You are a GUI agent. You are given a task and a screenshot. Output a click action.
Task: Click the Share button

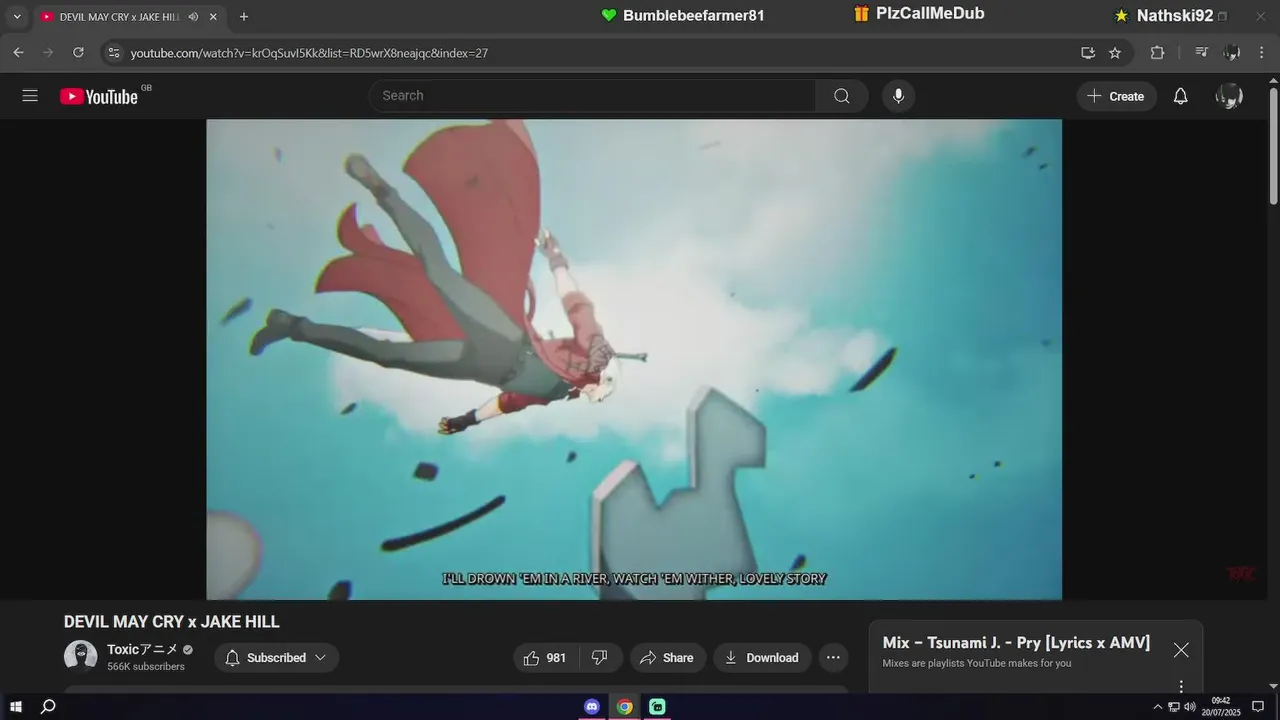click(x=667, y=657)
